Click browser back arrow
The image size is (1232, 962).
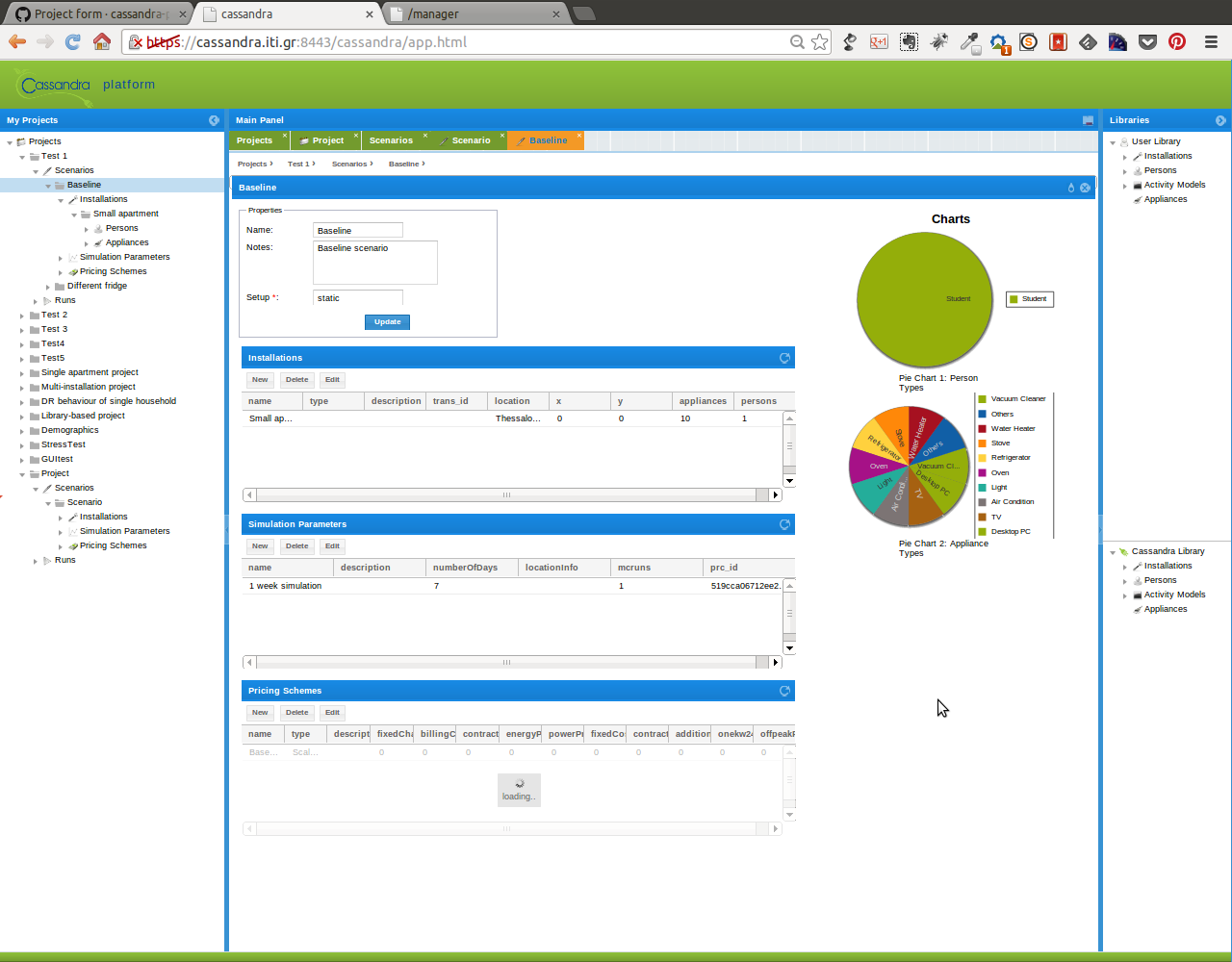pos(16,41)
